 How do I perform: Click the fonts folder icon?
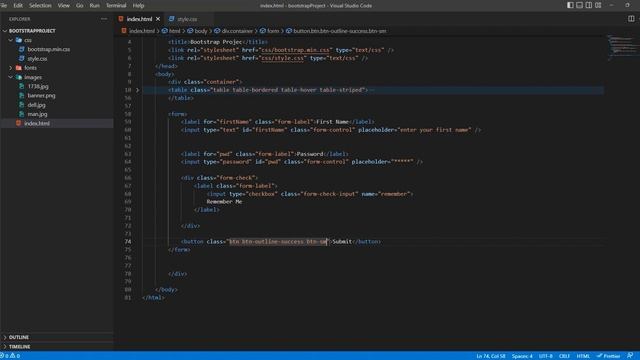19,68
